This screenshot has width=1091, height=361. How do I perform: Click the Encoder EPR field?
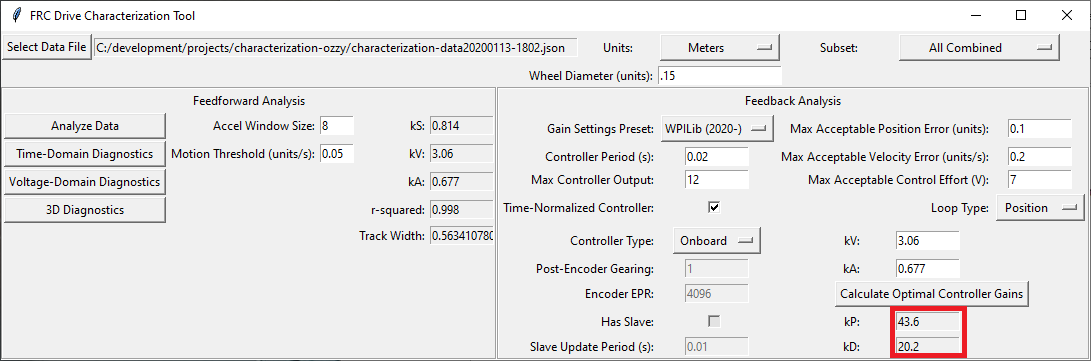pyautogui.click(x=717, y=294)
